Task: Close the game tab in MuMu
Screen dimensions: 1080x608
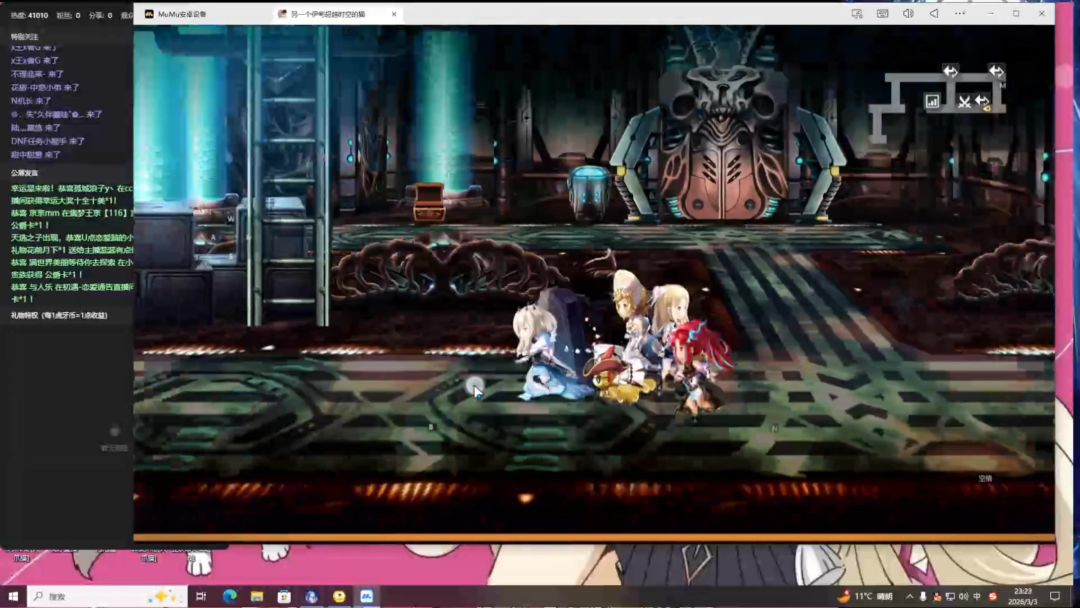Action: point(394,14)
